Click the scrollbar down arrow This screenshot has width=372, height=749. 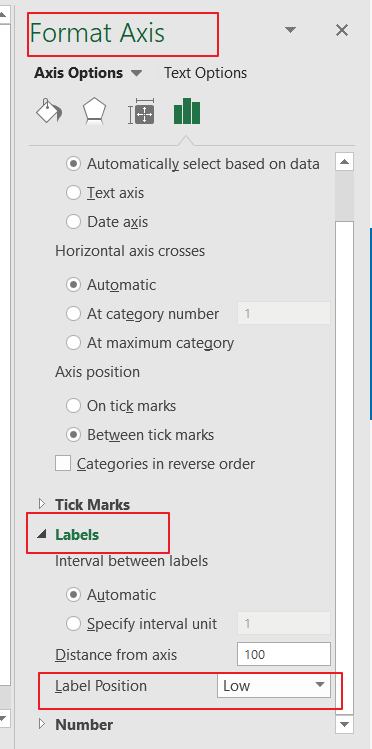(x=344, y=724)
